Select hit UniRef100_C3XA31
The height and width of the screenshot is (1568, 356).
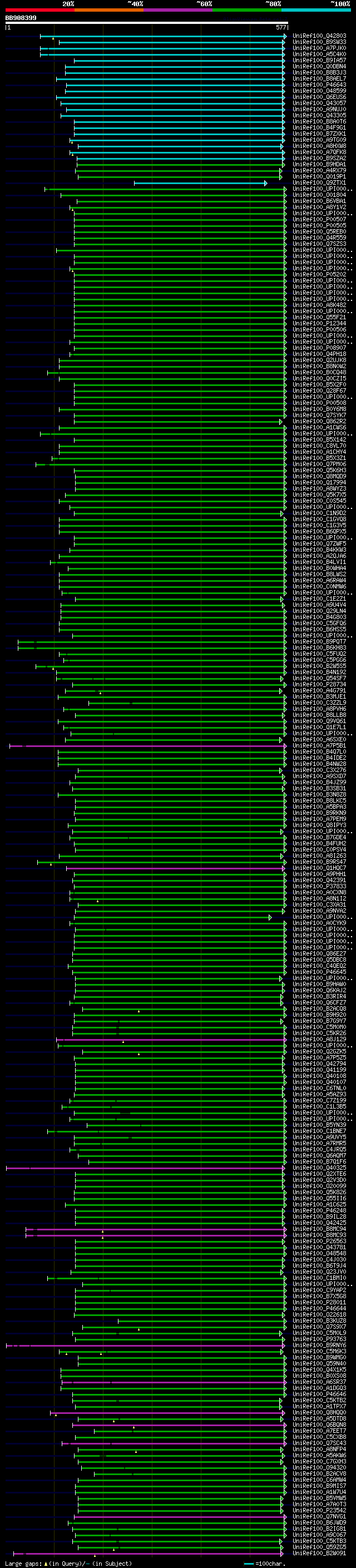coord(319,905)
